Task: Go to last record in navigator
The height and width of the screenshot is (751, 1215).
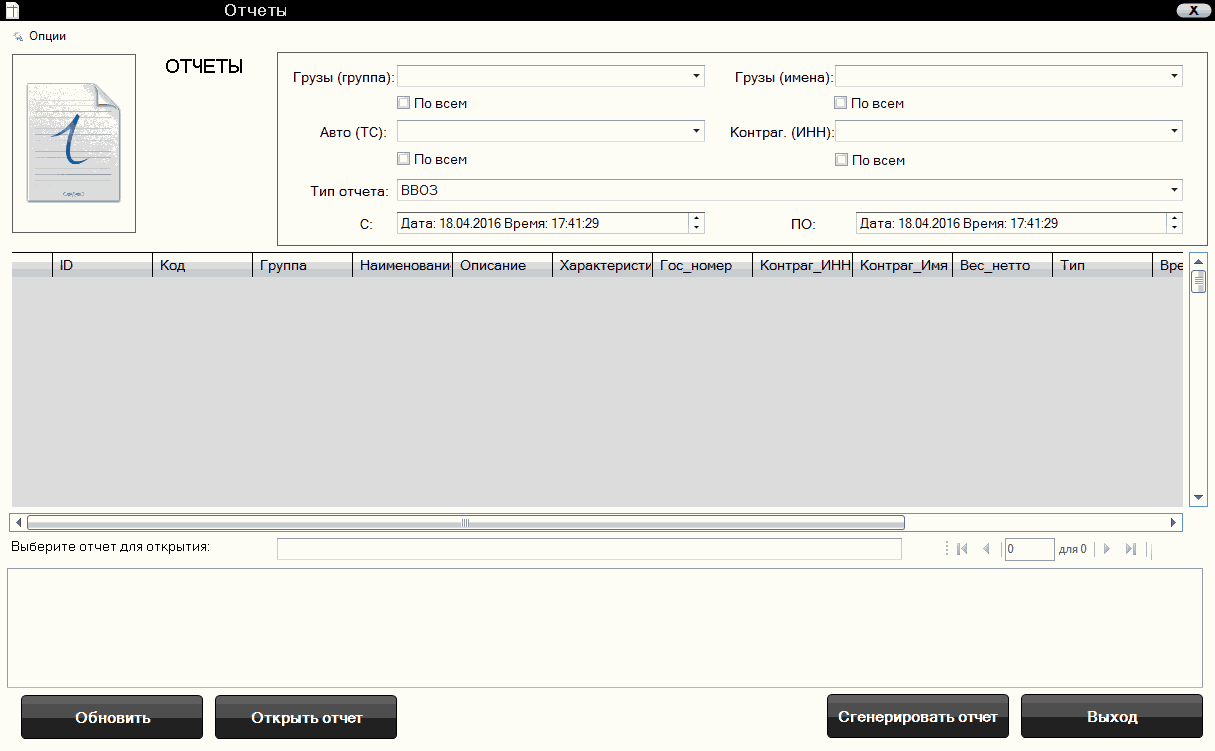Action: [x=1131, y=549]
